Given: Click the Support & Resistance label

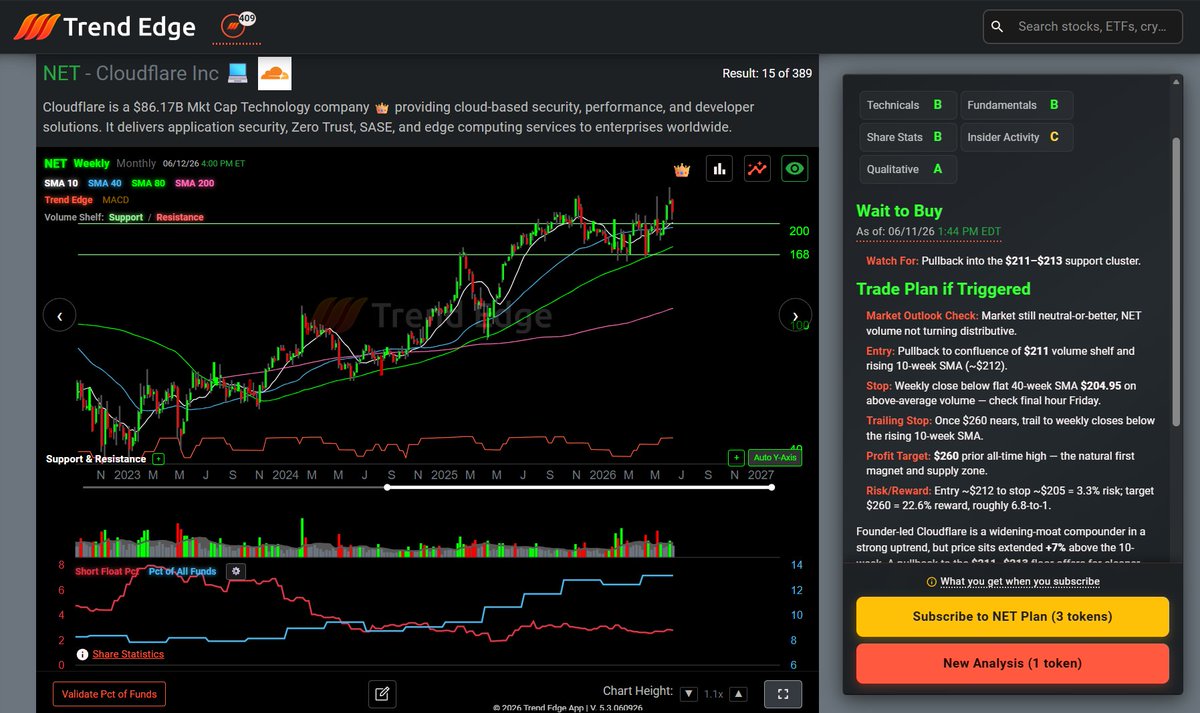Looking at the screenshot, I should pyautogui.click(x=96, y=459).
